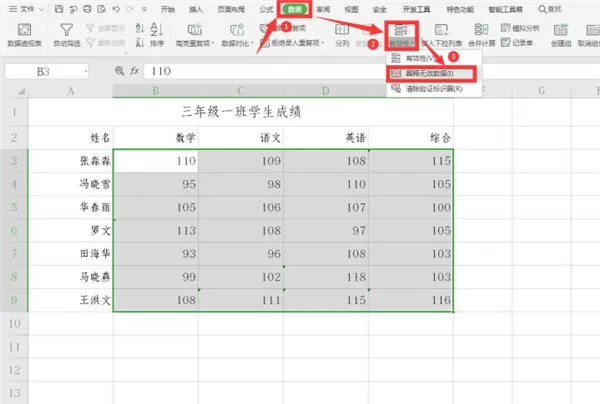Viewport: 600px width, 404px height.
Task: Select 清除验证标识圈 menu entry
Action: point(434,89)
